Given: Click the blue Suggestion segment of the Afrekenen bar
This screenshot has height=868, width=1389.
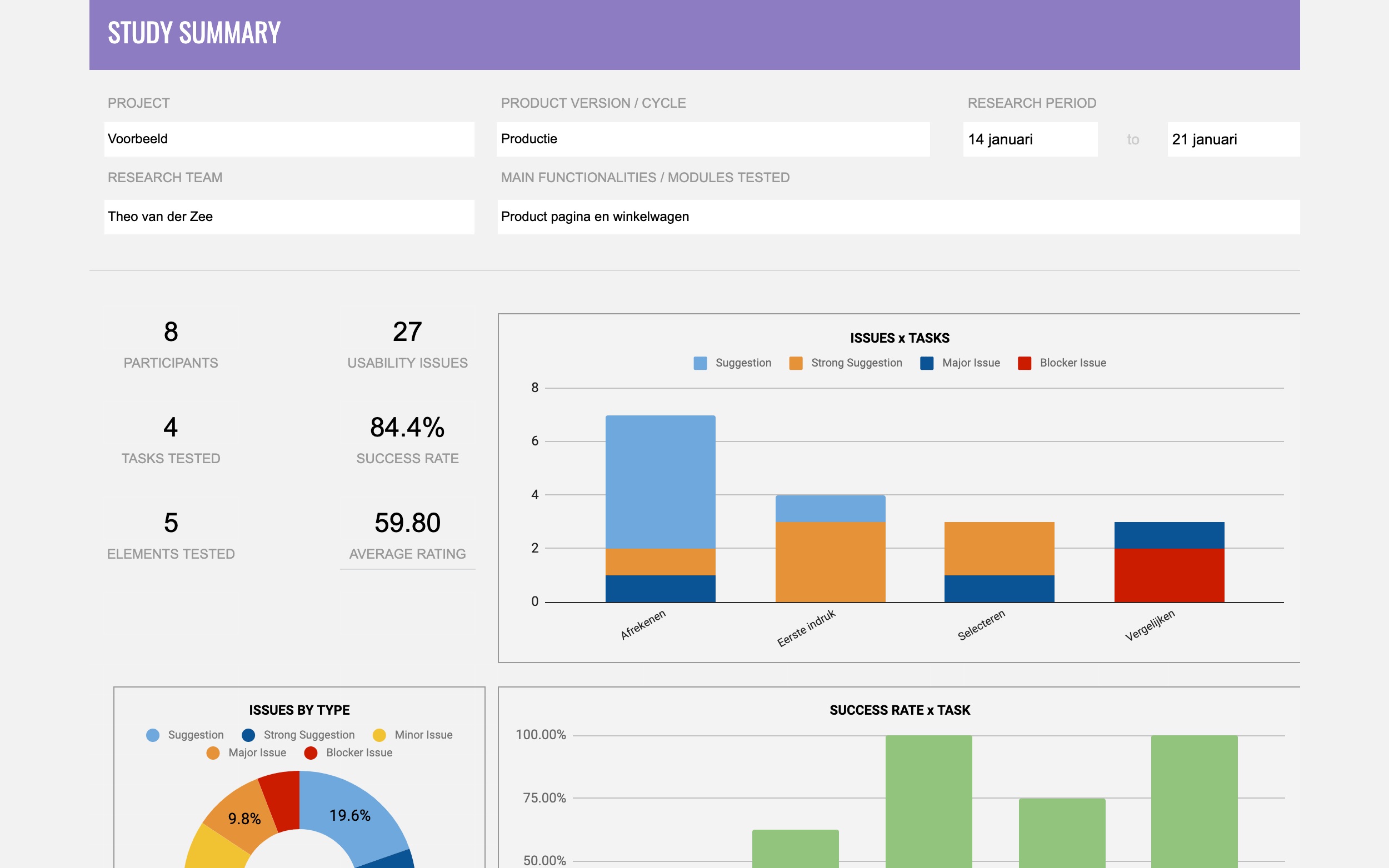Looking at the screenshot, I should 661,482.
